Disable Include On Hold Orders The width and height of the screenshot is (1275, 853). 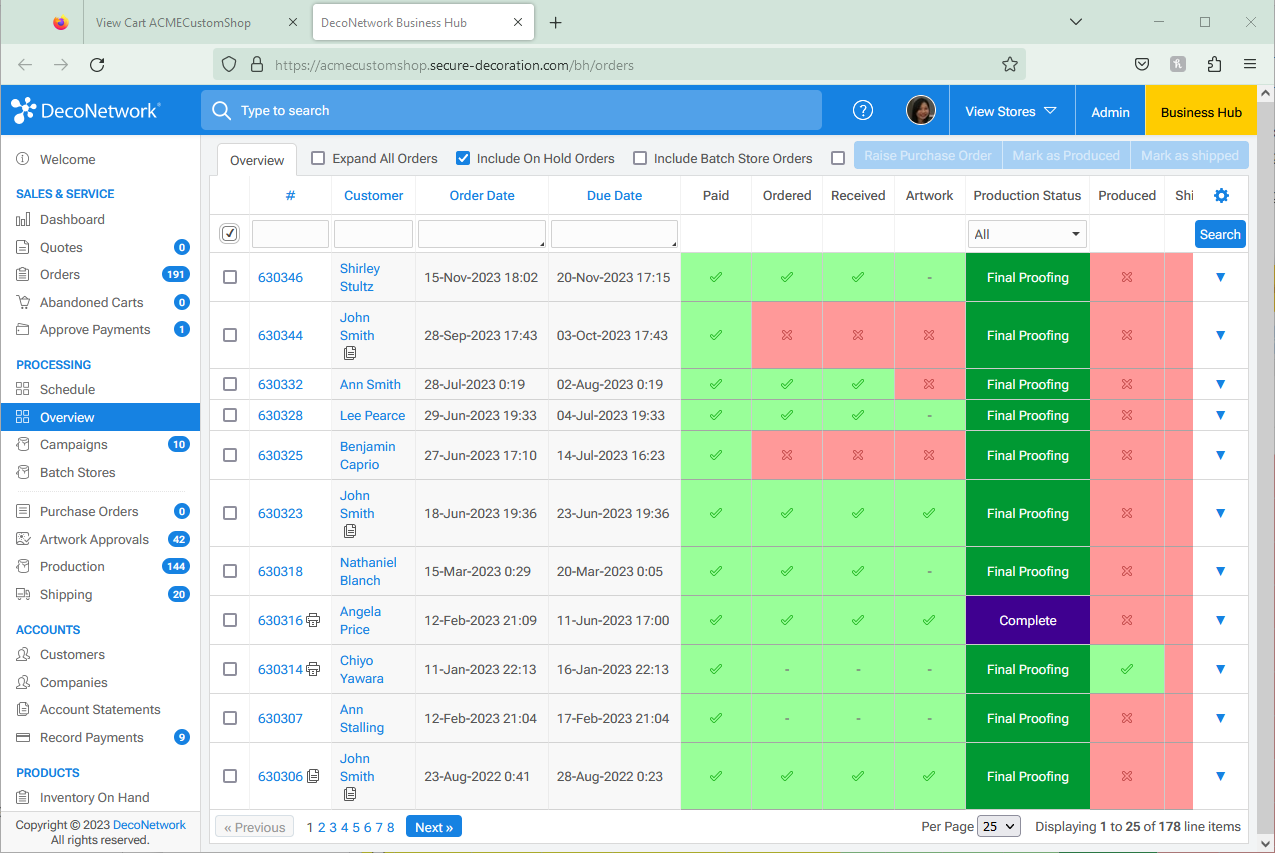pos(462,158)
